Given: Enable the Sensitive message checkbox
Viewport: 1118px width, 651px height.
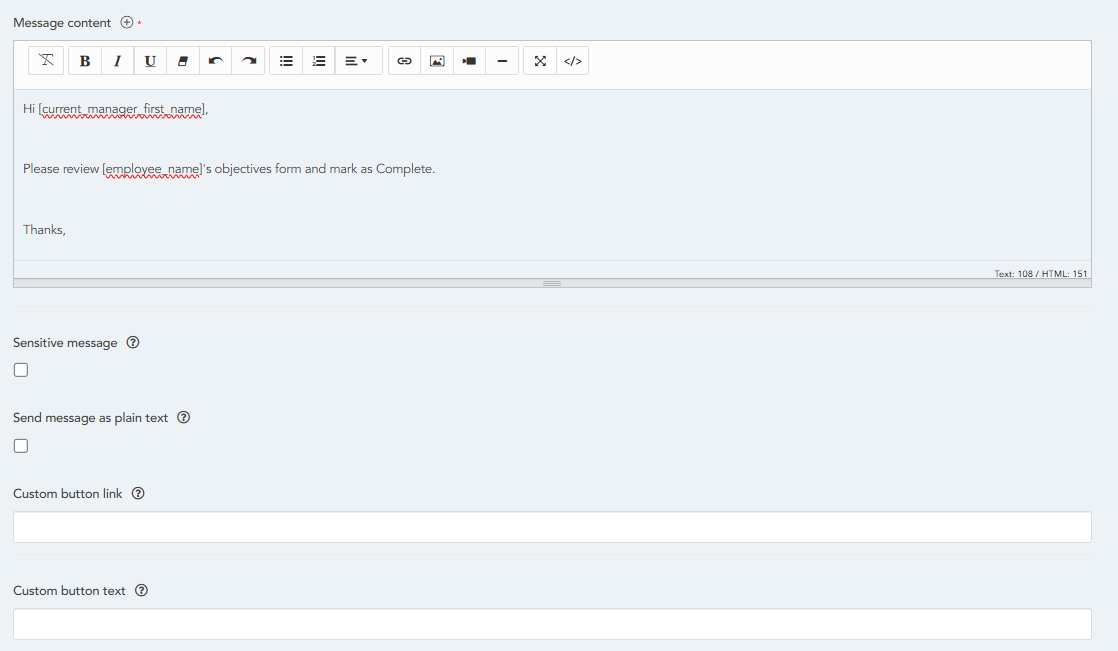Looking at the screenshot, I should (21, 370).
